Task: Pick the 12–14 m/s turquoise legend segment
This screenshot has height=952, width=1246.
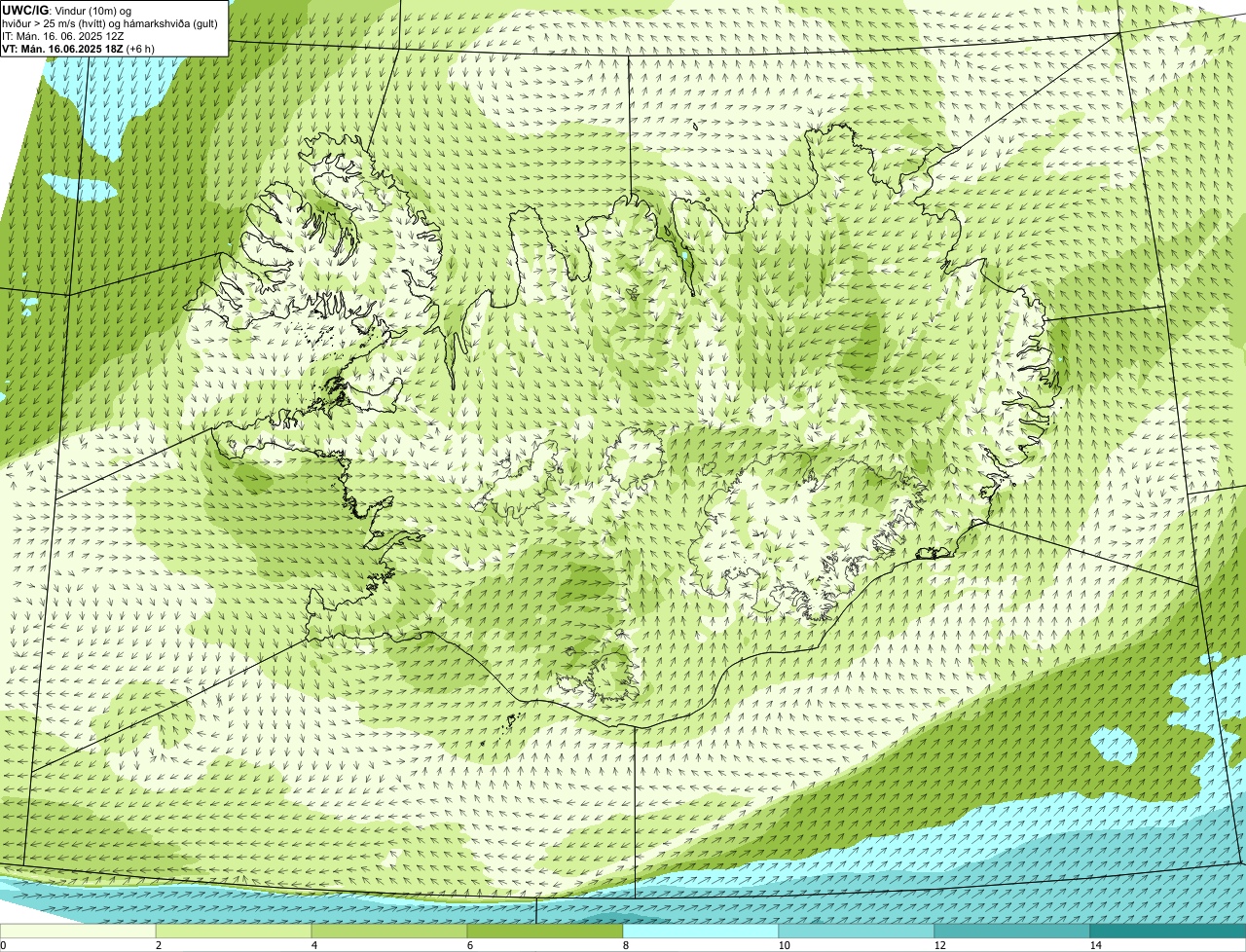Action: pyautogui.click(x=1012, y=931)
